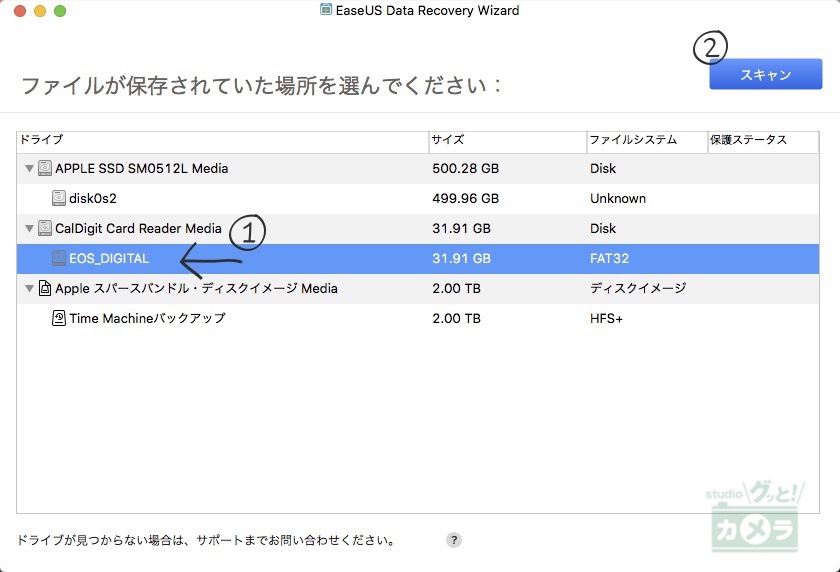Click the Apple sparse bundle image icon
840x572 pixels.
tap(45, 288)
